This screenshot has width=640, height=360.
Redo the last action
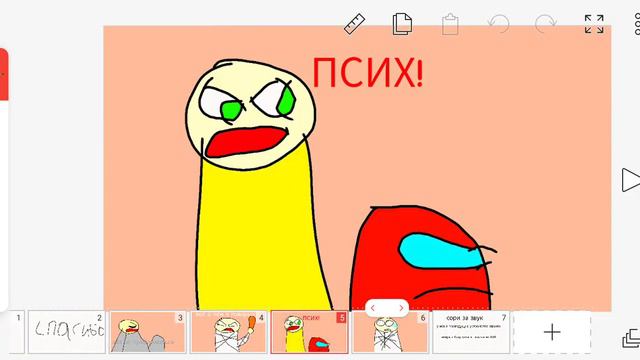point(546,24)
